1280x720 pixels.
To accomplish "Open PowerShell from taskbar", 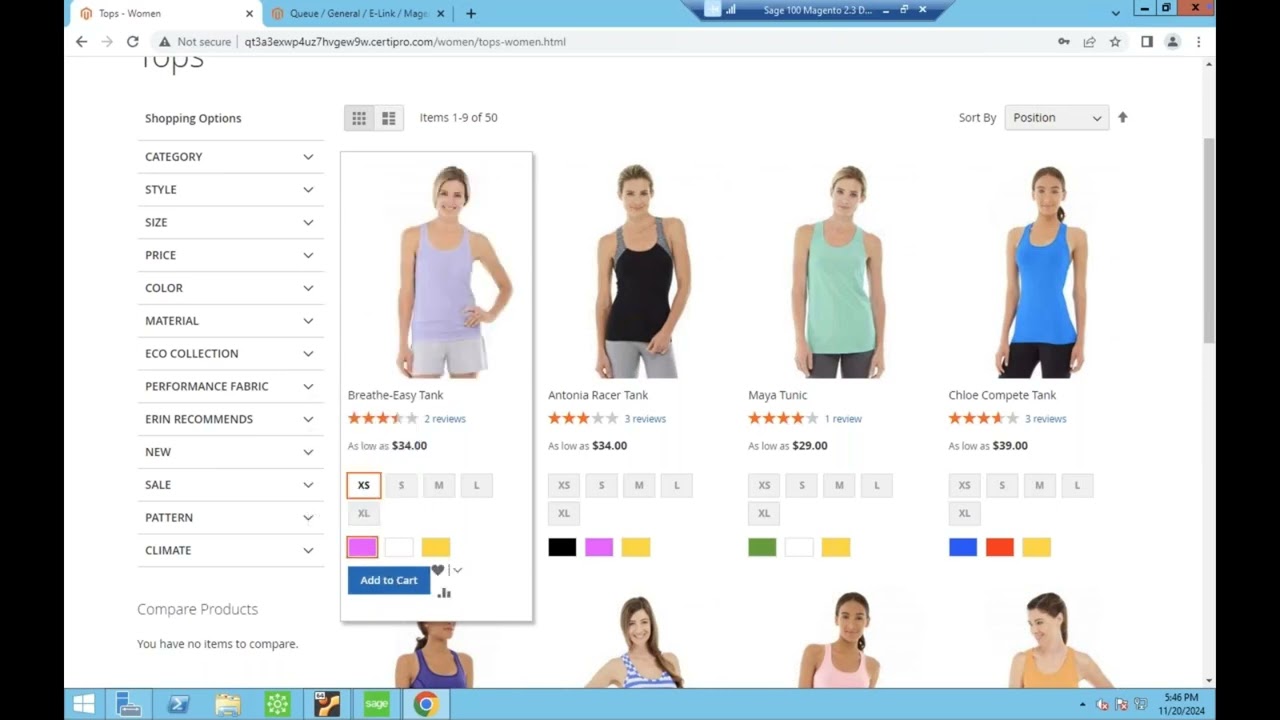I will point(179,704).
